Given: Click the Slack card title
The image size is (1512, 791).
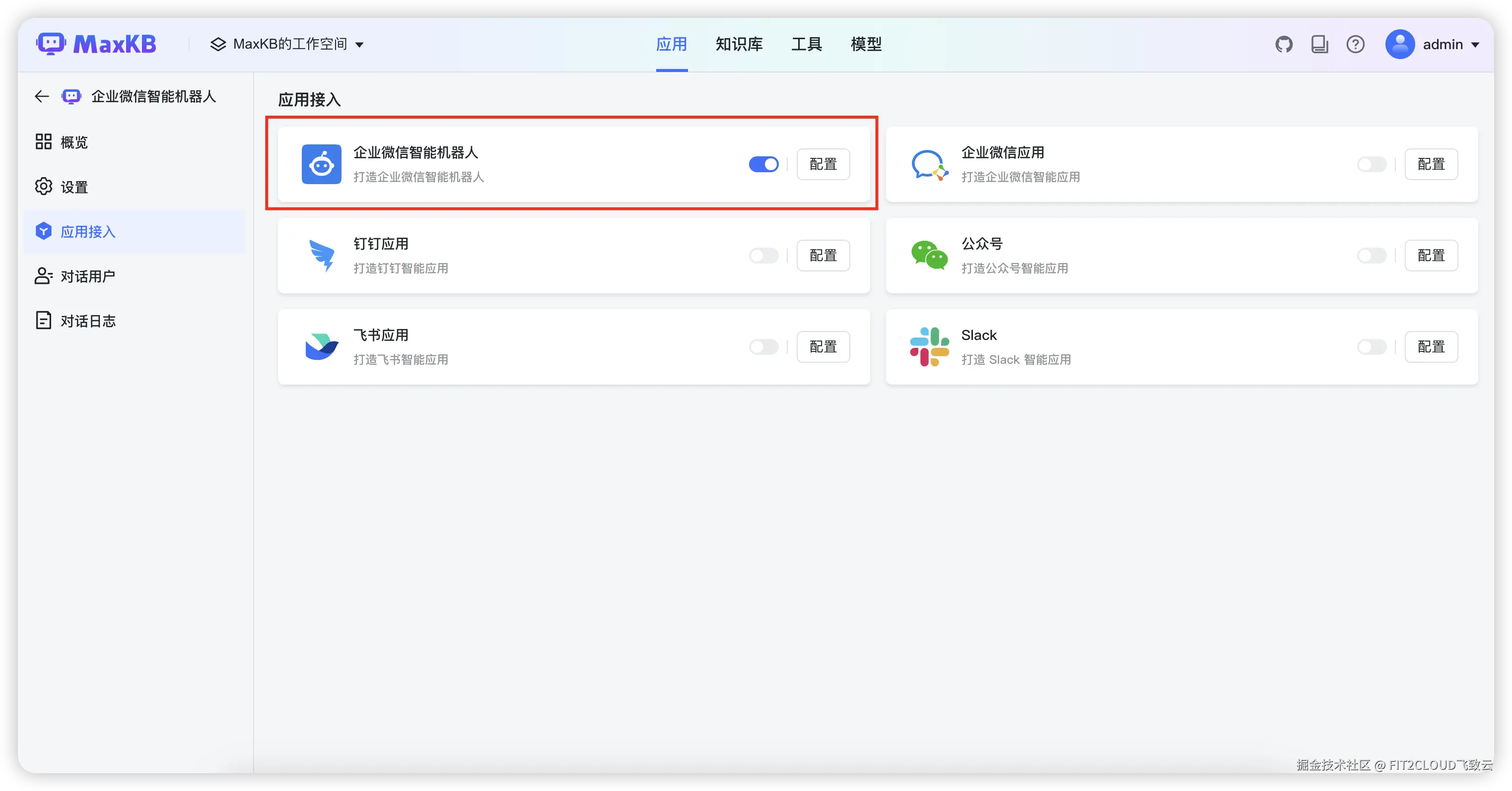Looking at the screenshot, I should [978, 335].
